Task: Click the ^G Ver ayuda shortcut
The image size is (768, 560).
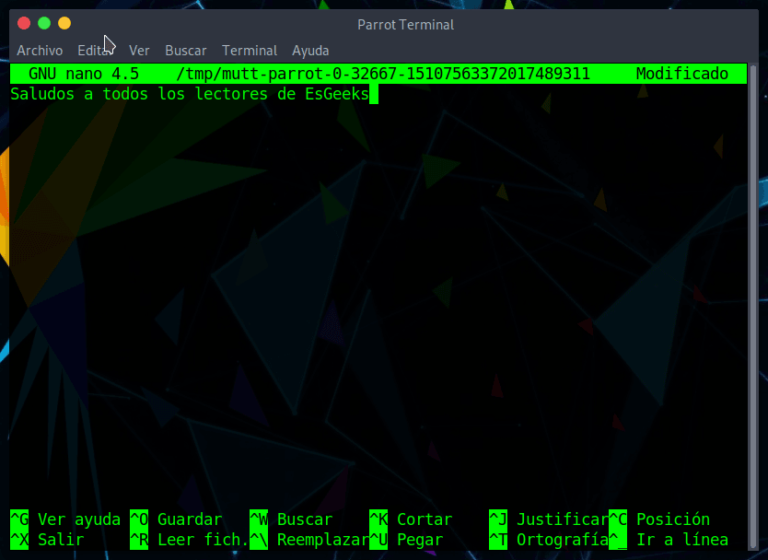Action: [x=65, y=519]
